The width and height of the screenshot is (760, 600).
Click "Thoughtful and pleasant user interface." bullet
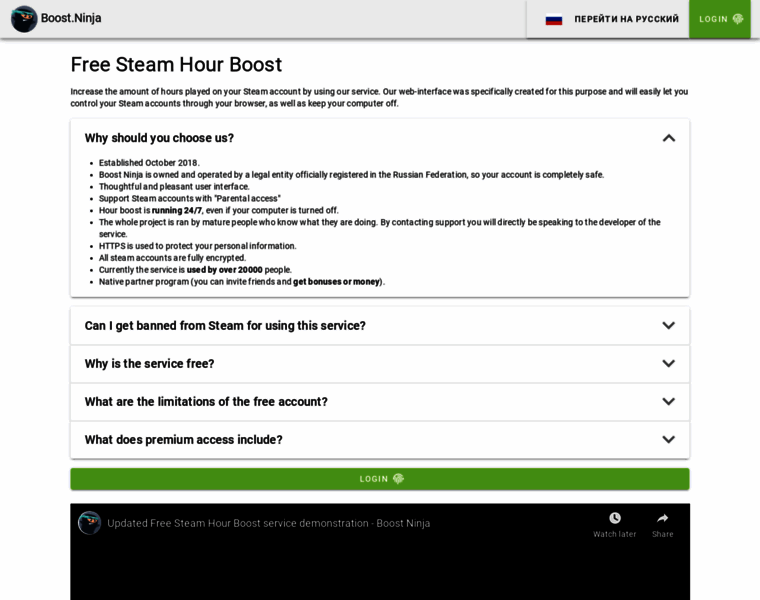tap(174, 187)
